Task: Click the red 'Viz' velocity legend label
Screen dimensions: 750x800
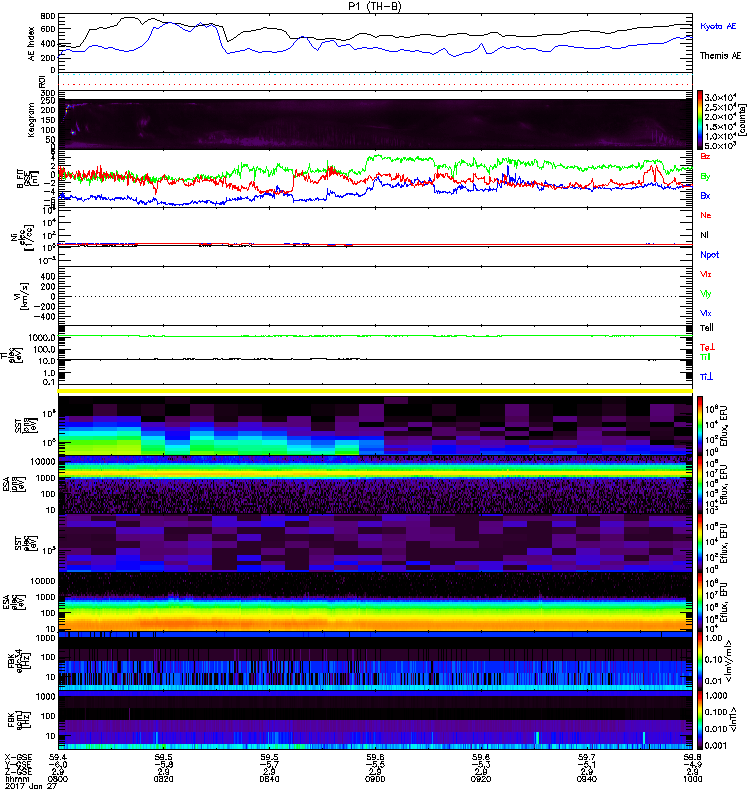Action: click(705, 274)
